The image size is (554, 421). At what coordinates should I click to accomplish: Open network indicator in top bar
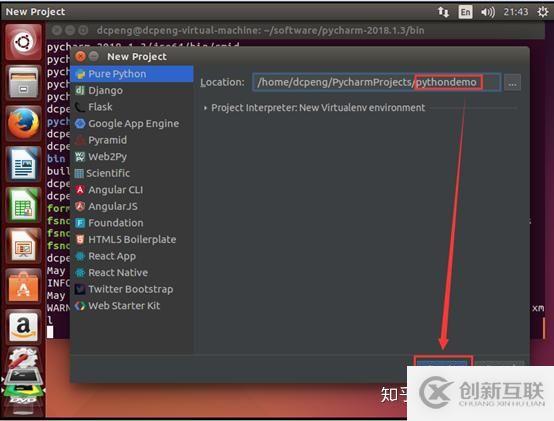444,12
